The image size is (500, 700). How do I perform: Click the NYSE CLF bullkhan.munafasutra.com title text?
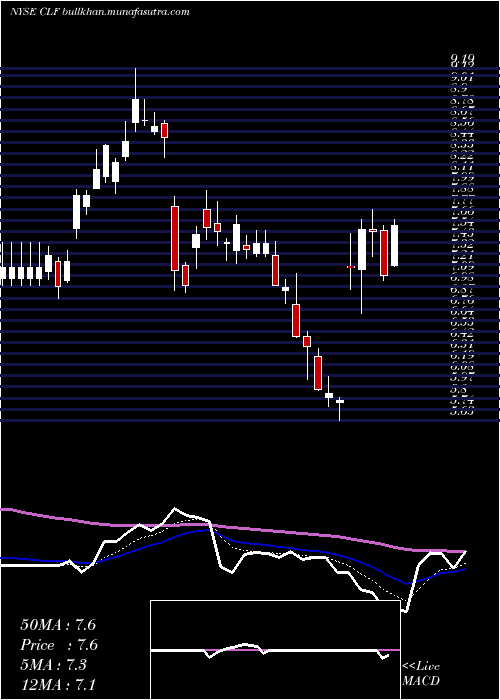(x=100, y=12)
